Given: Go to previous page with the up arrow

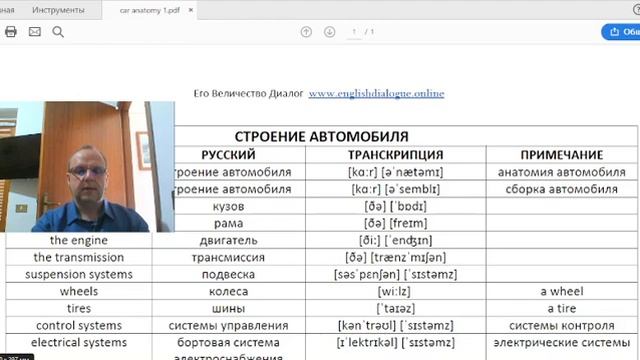Looking at the screenshot, I should point(306,32).
